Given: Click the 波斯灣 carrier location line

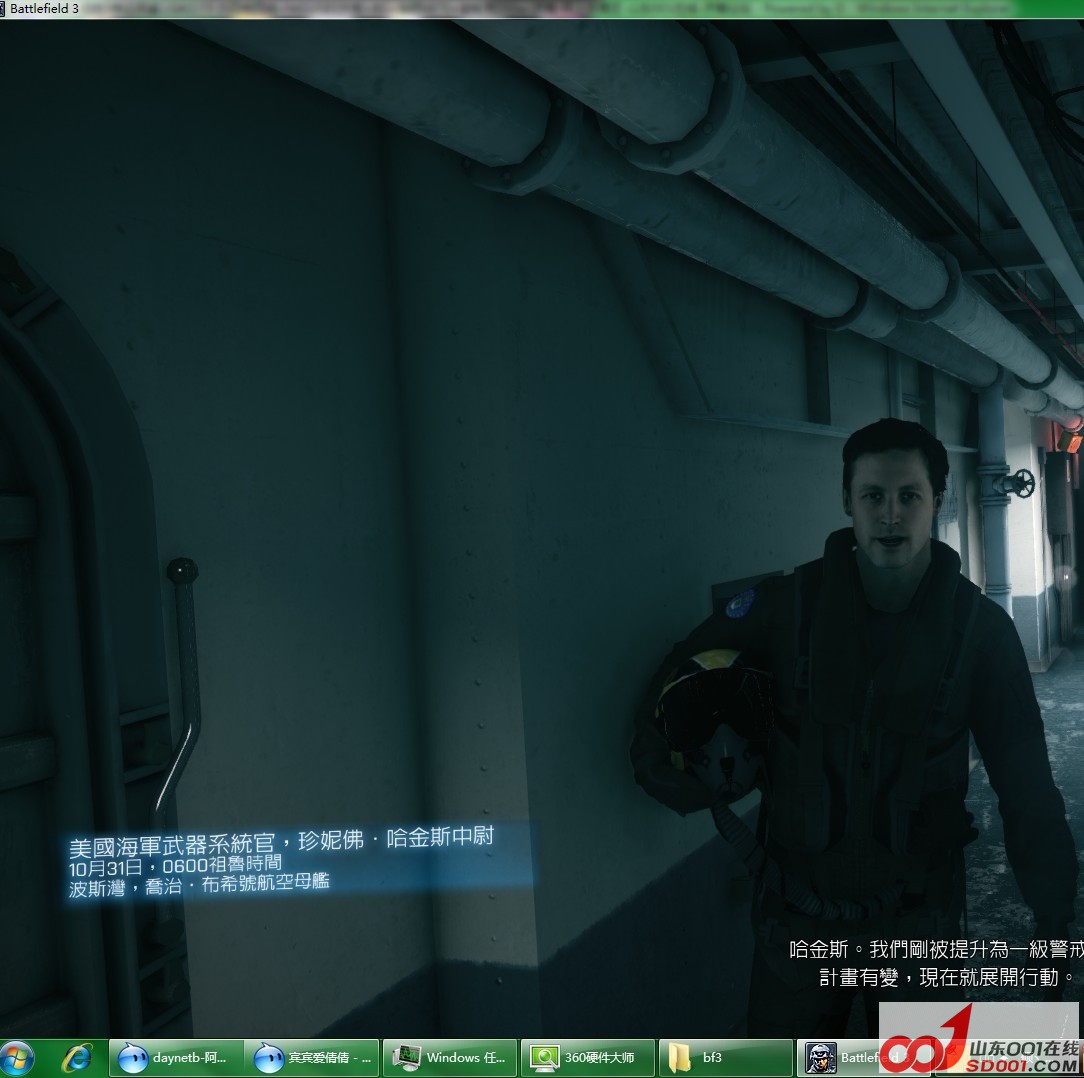Looking at the screenshot, I should [199, 884].
